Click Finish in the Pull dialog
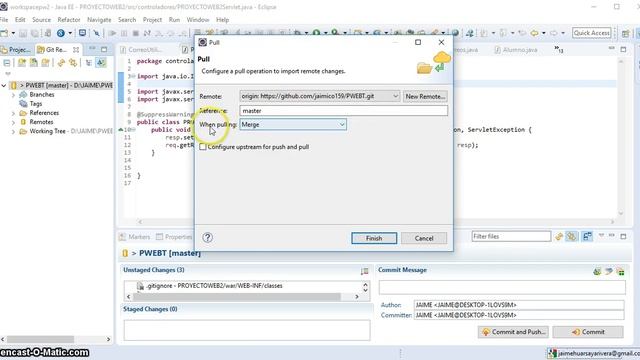The image size is (640, 360). click(374, 238)
